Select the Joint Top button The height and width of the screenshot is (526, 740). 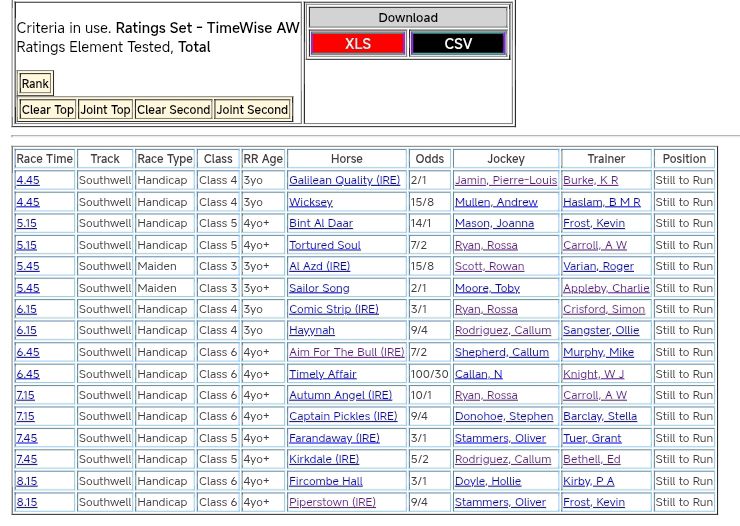click(x=105, y=110)
